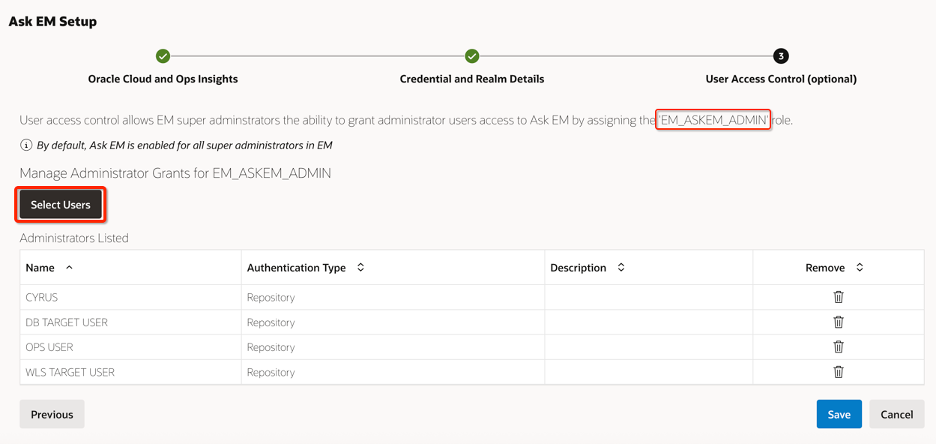This screenshot has width=936, height=444.
Task: Remove WLS TARGET USER with trash icon
Action: tap(838, 372)
